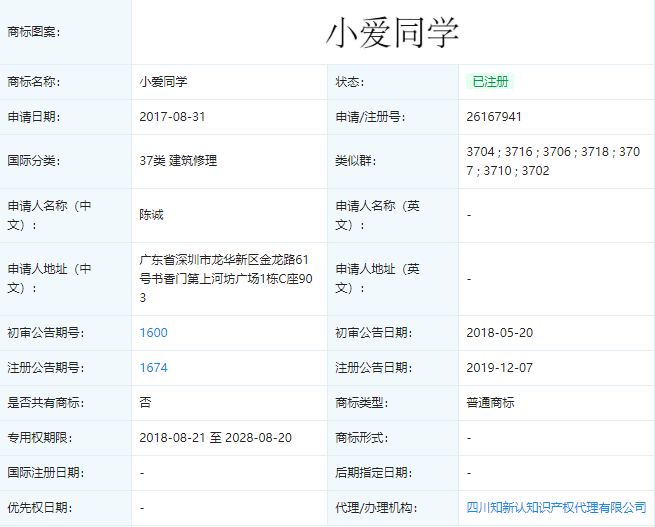Select the trademark name value 小爱同学
Viewport: 655px width, 527px height.
[x=163, y=81]
